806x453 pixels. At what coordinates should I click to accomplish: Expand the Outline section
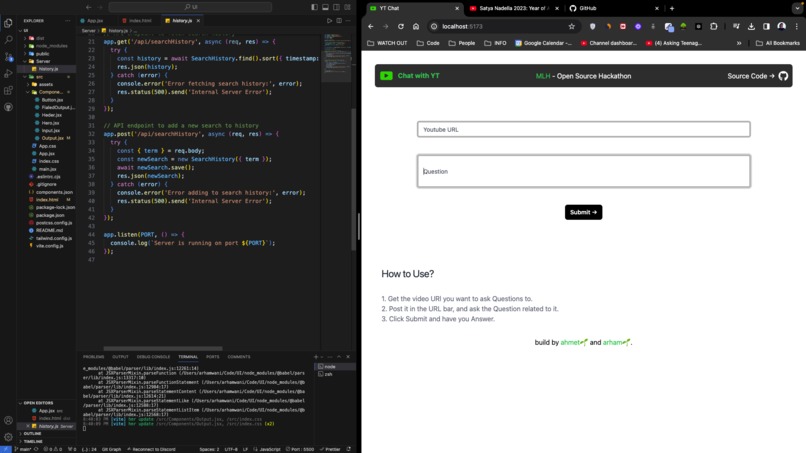click(x=32, y=433)
